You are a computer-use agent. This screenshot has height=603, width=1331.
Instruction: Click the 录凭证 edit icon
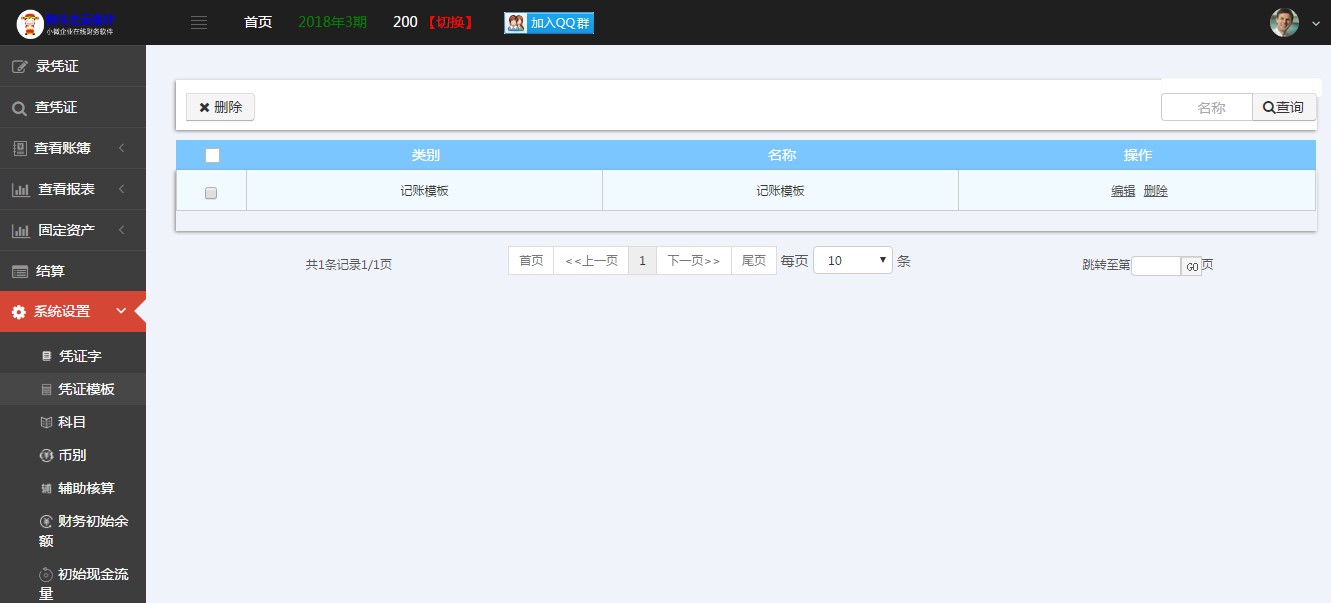click(x=19, y=67)
